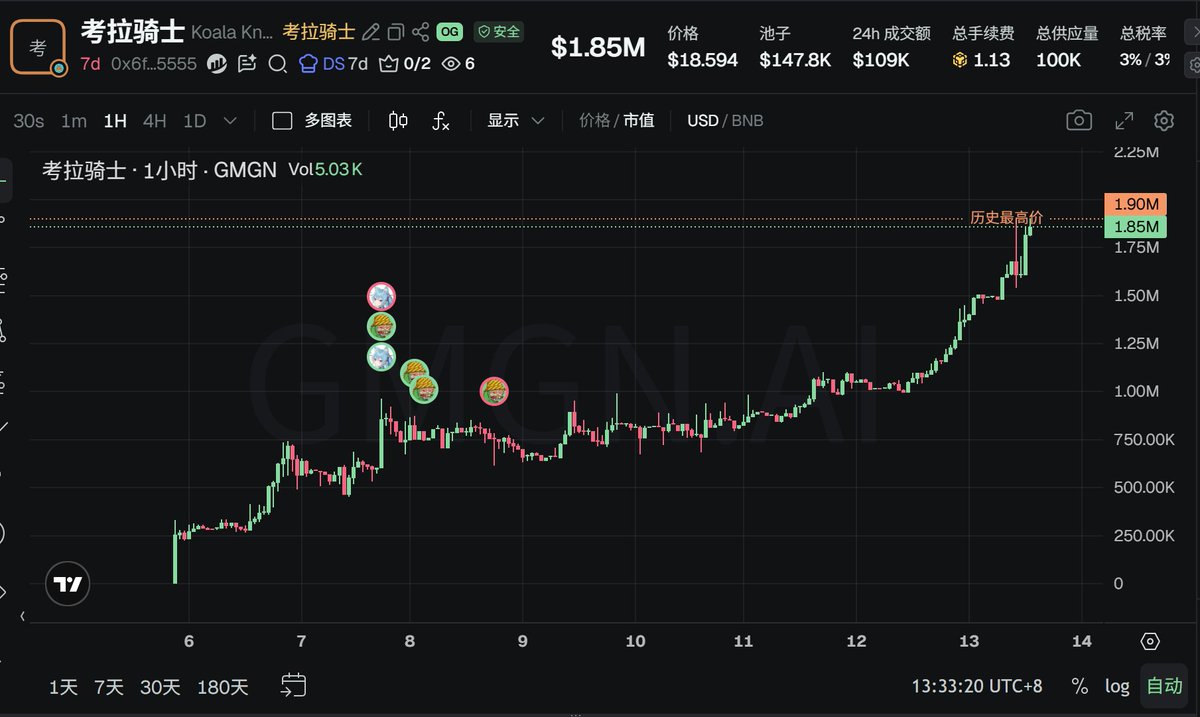The image size is (1200, 717).
Task: Copy the token address with the copy icon
Action: click(x=396, y=32)
